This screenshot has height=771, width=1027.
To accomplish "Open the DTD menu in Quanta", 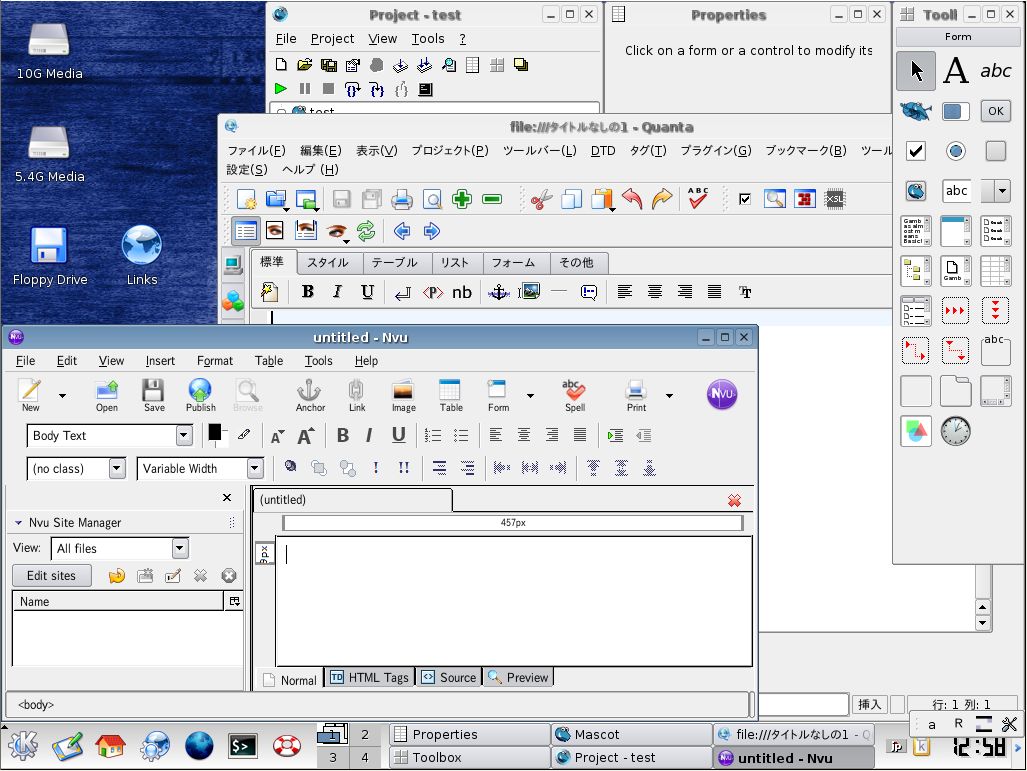I will [603, 151].
